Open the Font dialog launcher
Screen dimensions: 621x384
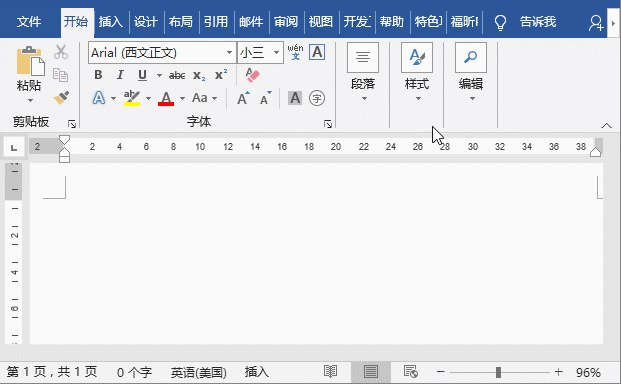pos(328,124)
